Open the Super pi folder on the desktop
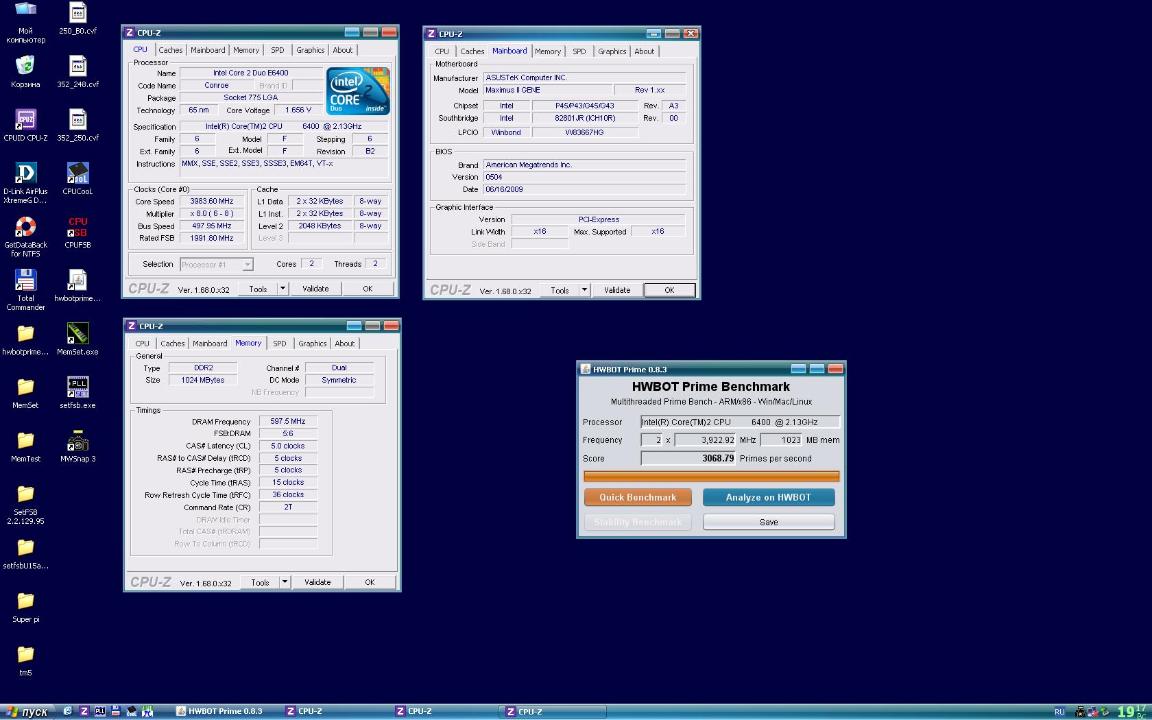The image size is (1152, 720). (x=25, y=606)
